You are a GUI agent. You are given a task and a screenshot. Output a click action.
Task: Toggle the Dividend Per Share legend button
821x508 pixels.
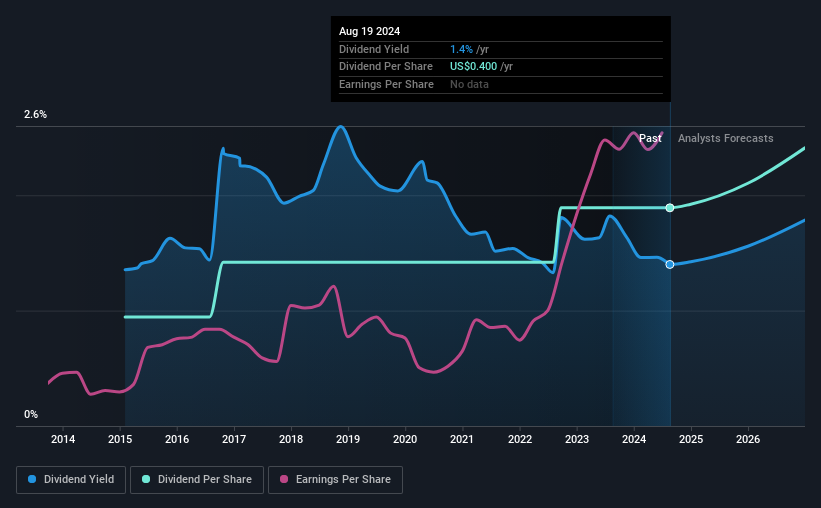(197, 480)
